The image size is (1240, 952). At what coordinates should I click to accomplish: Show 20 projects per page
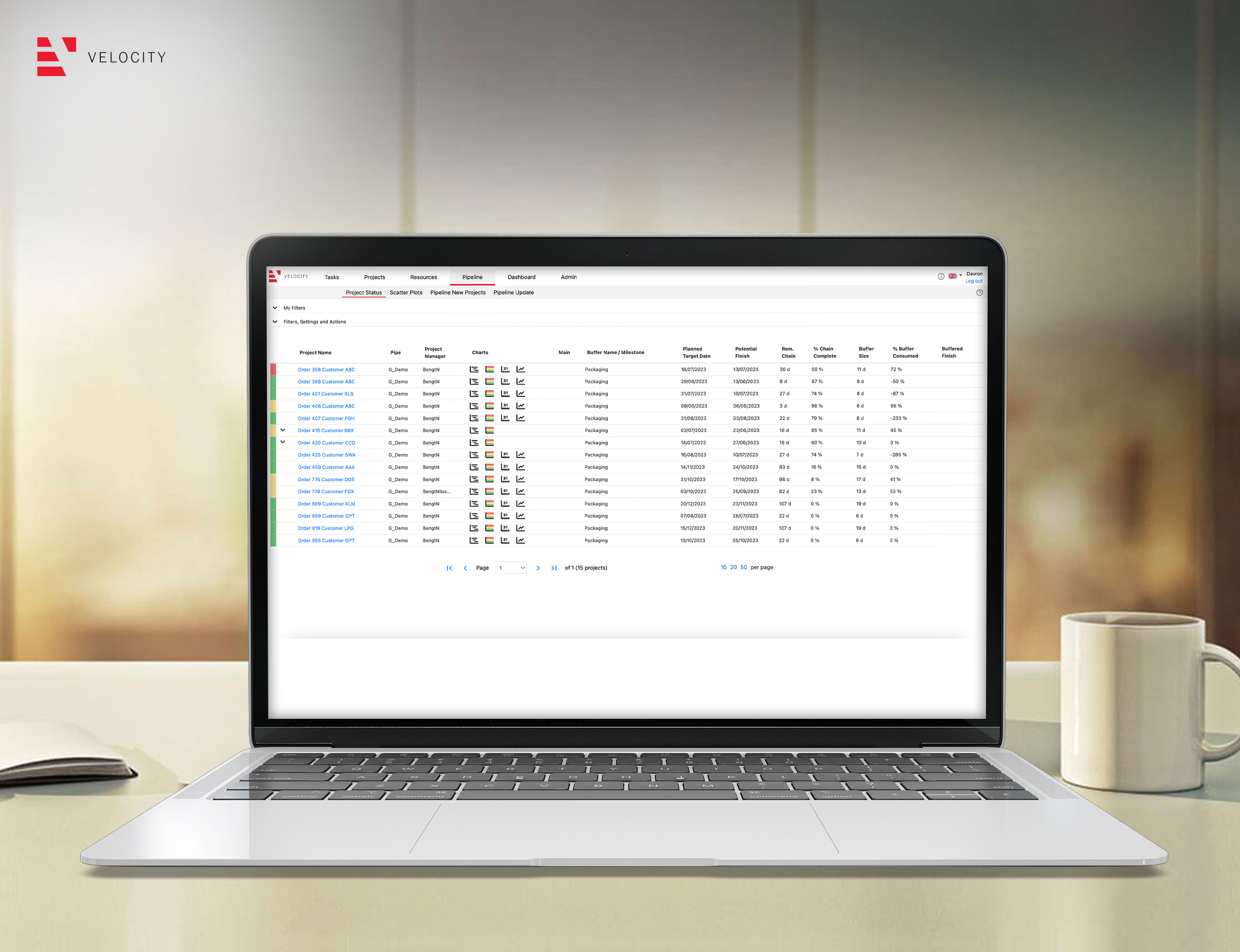tap(733, 567)
